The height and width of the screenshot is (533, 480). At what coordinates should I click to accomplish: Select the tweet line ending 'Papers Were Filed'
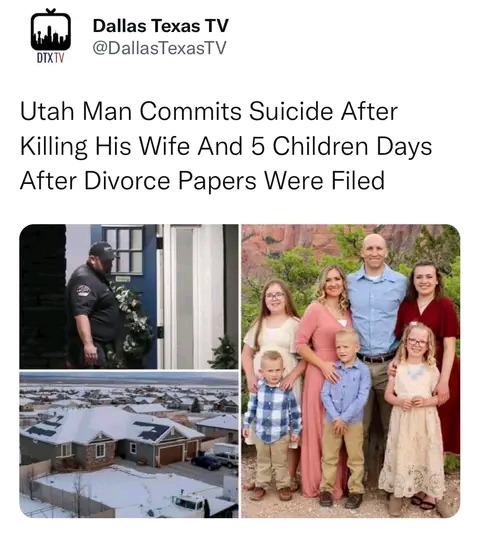pos(202,180)
